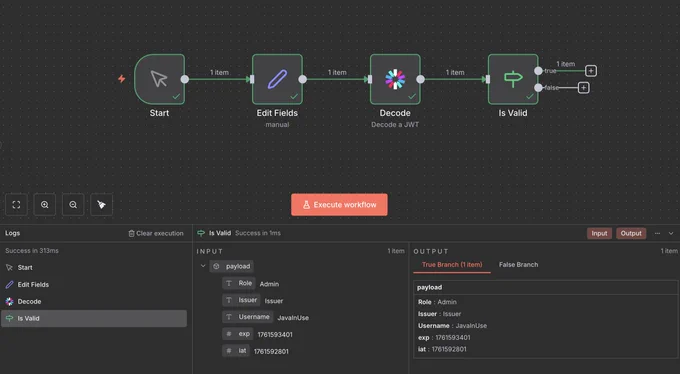Click the lightning trigger icon beside Start
Viewport: 680px width, 374px height.
click(x=122, y=79)
